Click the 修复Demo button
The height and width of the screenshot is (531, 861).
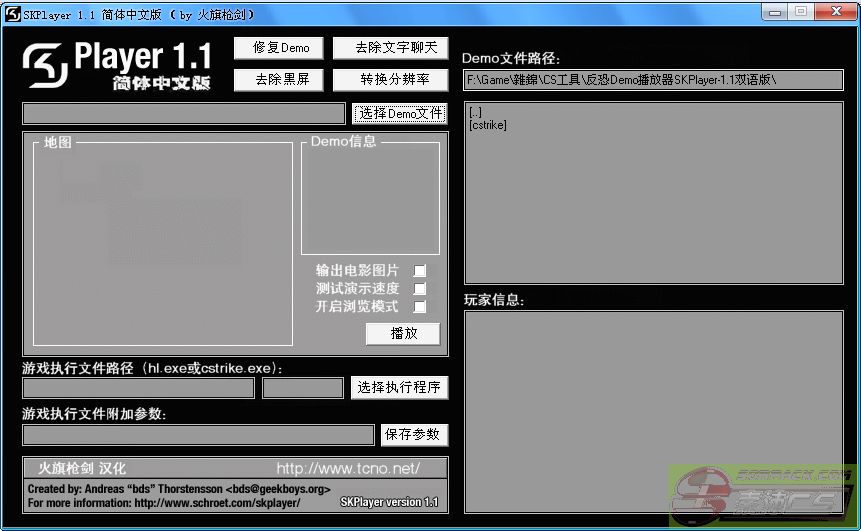tap(281, 48)
